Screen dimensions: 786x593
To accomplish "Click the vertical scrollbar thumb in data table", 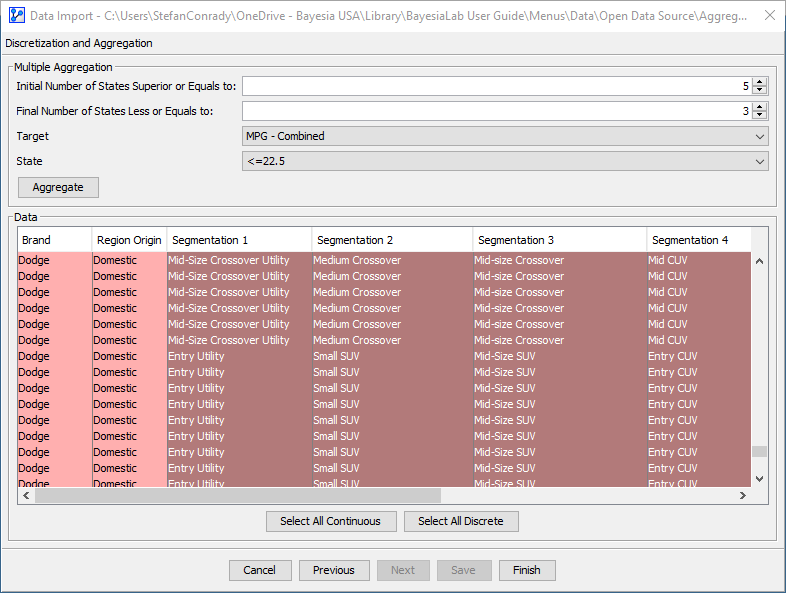I will [x=759, y=451].
